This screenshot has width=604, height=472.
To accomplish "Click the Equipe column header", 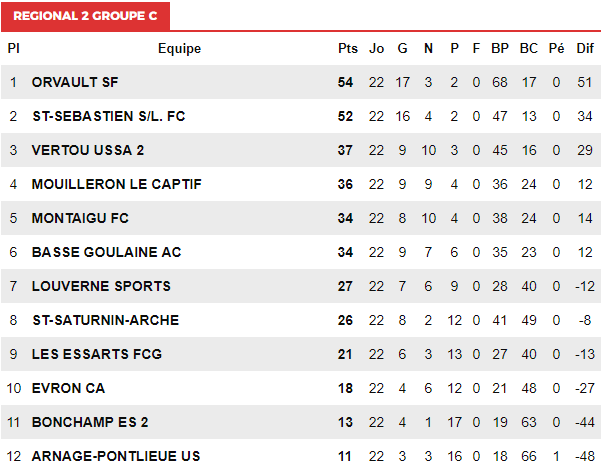I will point(180,49).
